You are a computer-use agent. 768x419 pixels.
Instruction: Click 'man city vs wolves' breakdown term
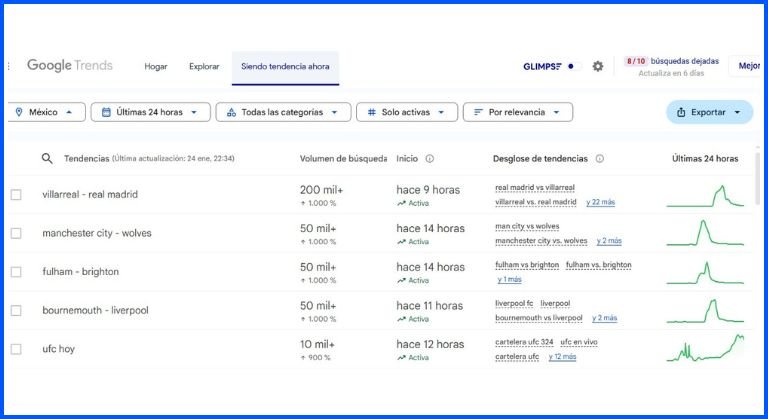click(527, 226)
